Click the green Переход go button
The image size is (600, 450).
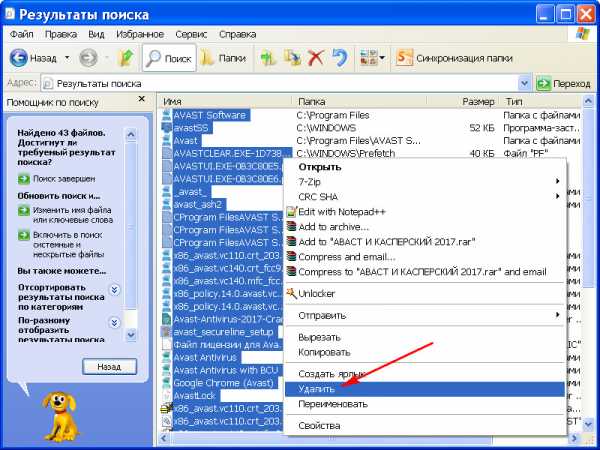563,83
